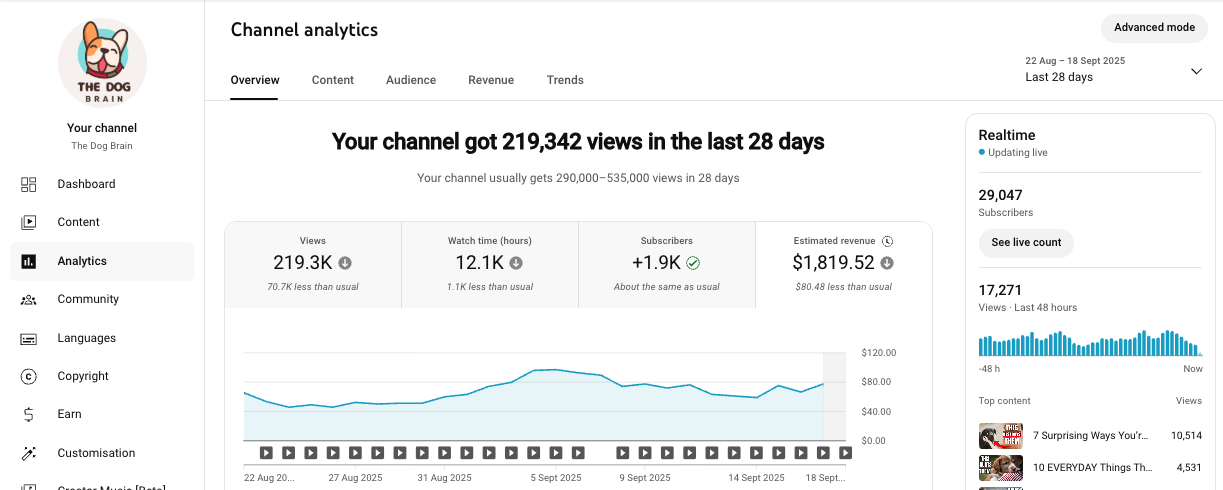Viewport: 1223px width, 490px height.
Task: Click the 'The Dog Brain' channel name text
Action: tap(102, 146)
